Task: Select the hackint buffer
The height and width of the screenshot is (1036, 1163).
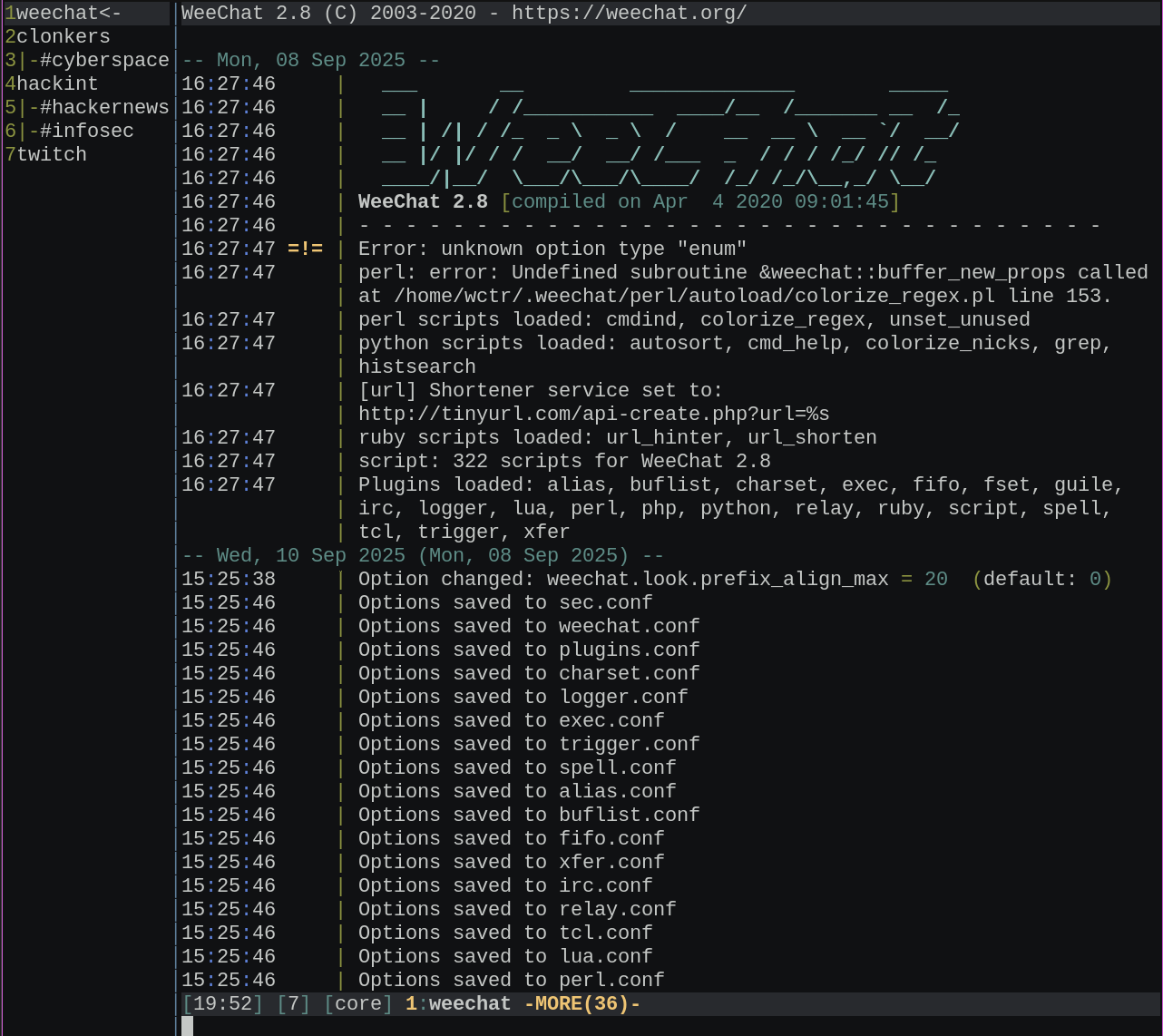Action: coord(59,83)
